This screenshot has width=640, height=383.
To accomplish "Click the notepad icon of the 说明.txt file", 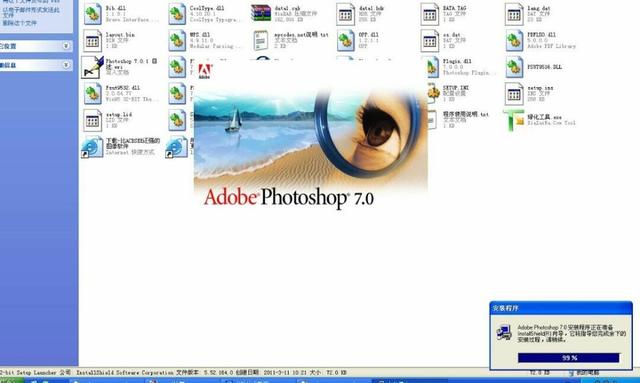I will 261,41.
